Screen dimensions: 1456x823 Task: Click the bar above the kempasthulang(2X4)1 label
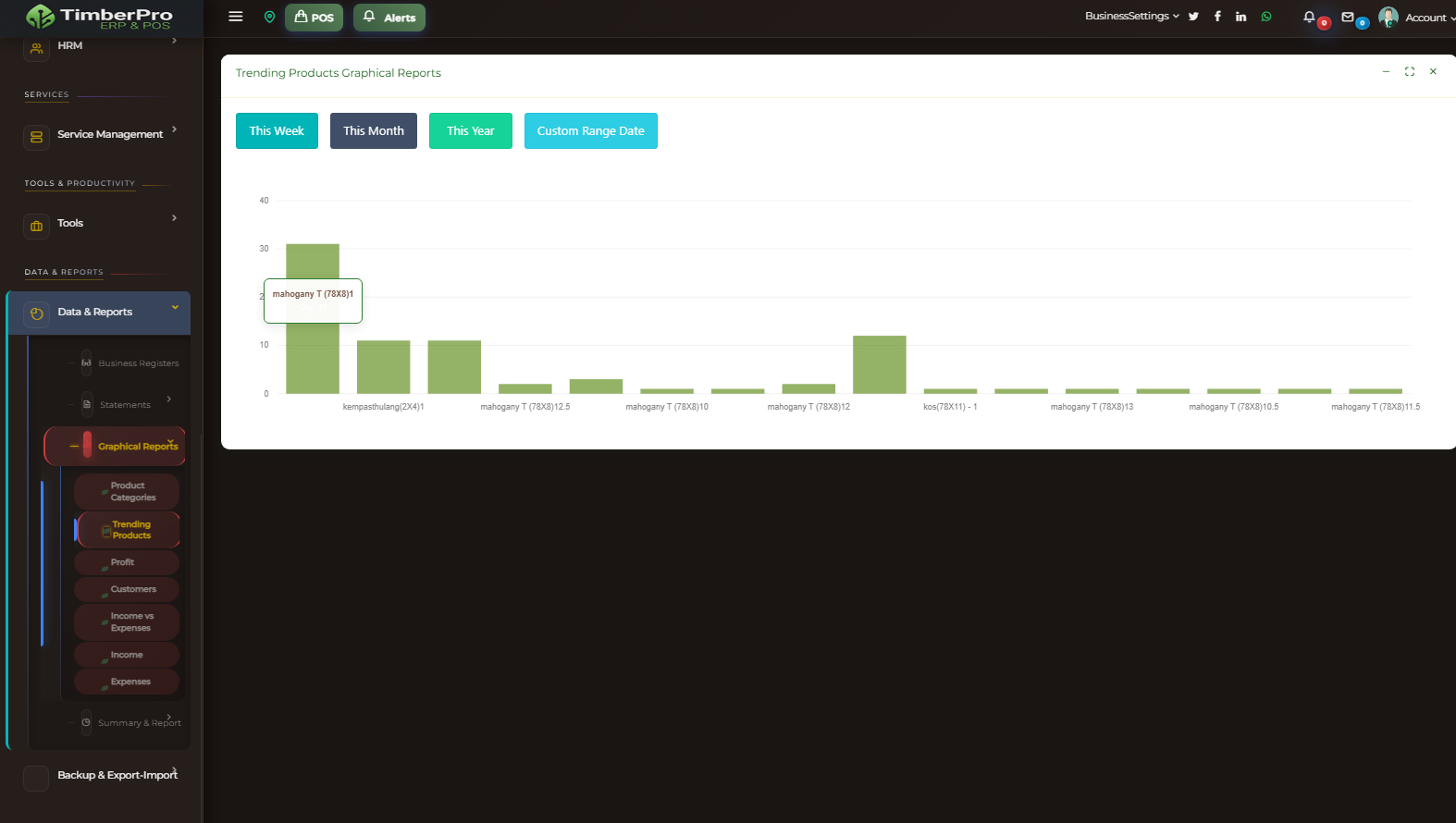pos(383,367)
